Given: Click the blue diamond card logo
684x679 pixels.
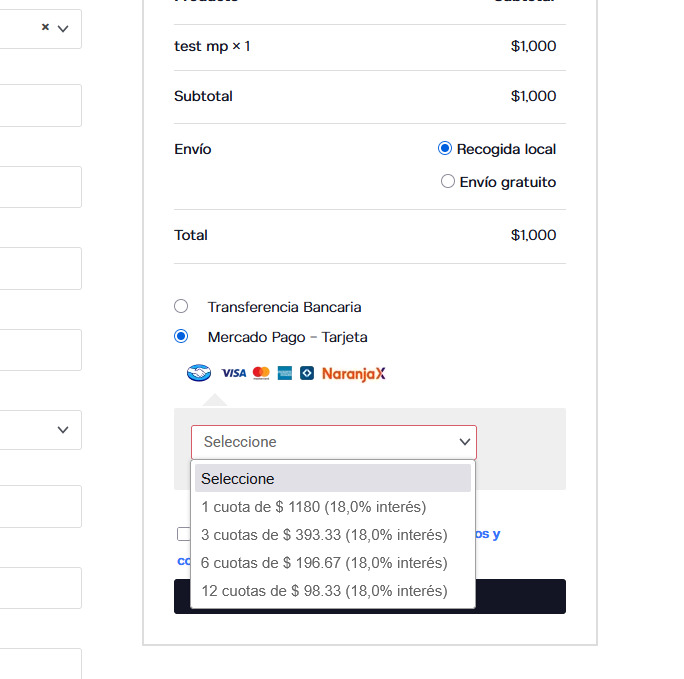Looking at the screenshot, I should pyautogui.click(x=307, y=373).
